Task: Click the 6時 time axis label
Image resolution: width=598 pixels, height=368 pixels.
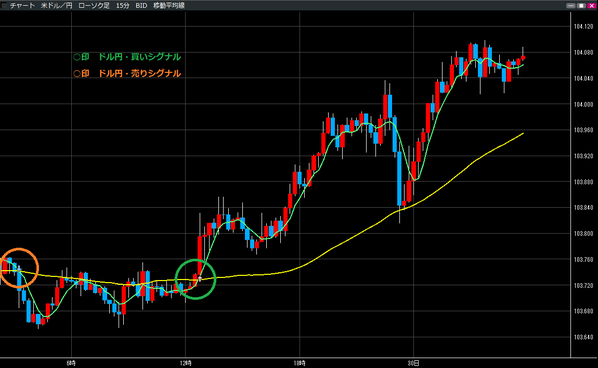Action: (71, 363)
